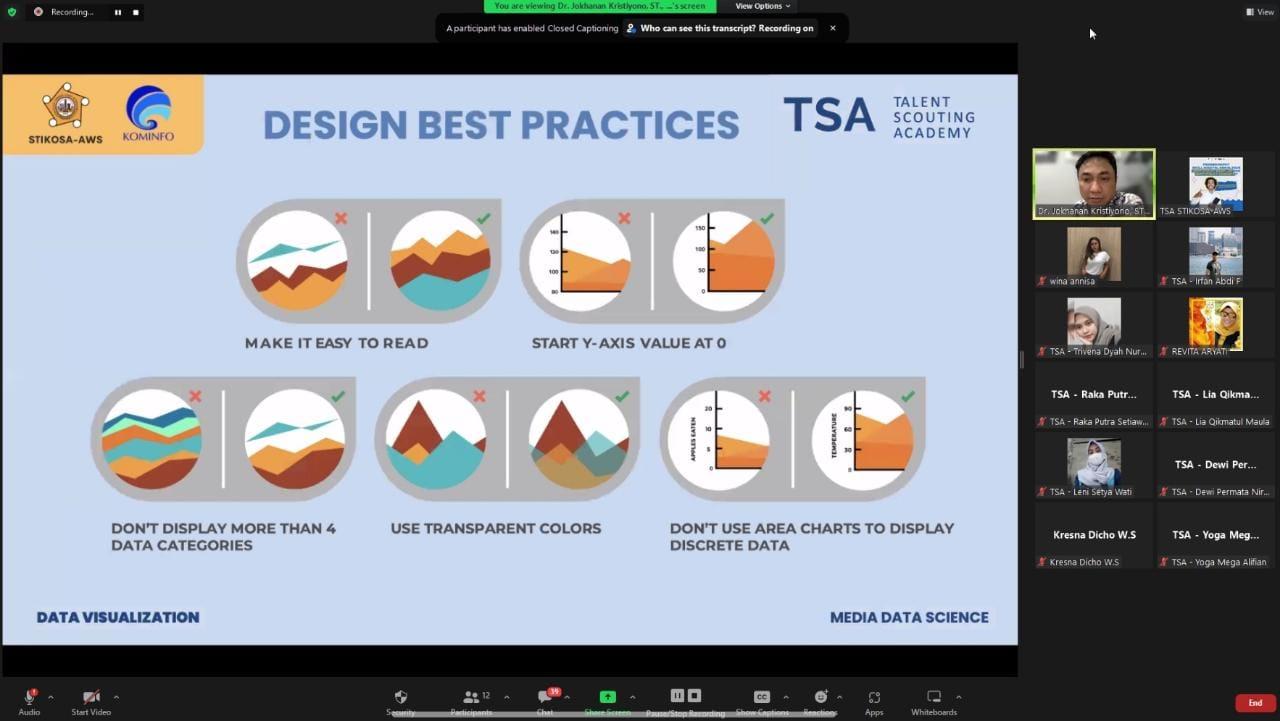Select TSA - Trivena Dyah Nur video tile
Viewport: 1280px width, 721px height.
click(x=1094, y=324)
